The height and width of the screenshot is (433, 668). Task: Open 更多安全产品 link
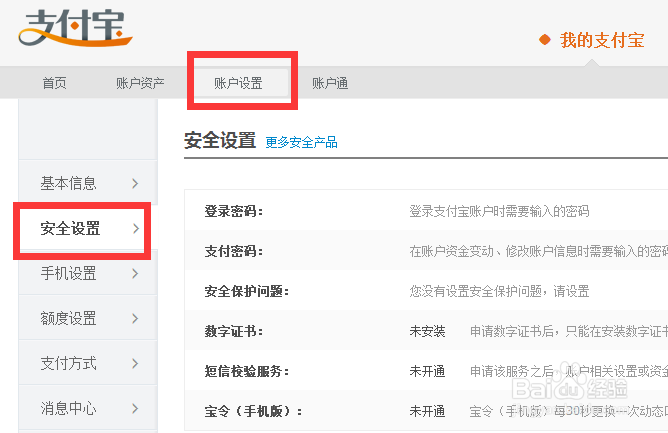(301, 142)
